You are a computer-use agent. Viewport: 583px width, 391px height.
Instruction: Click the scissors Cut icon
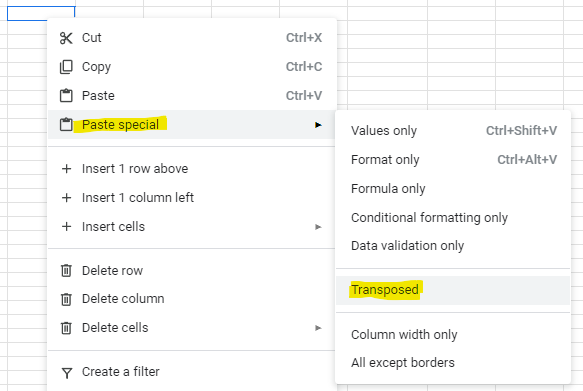tap(66, 38)
